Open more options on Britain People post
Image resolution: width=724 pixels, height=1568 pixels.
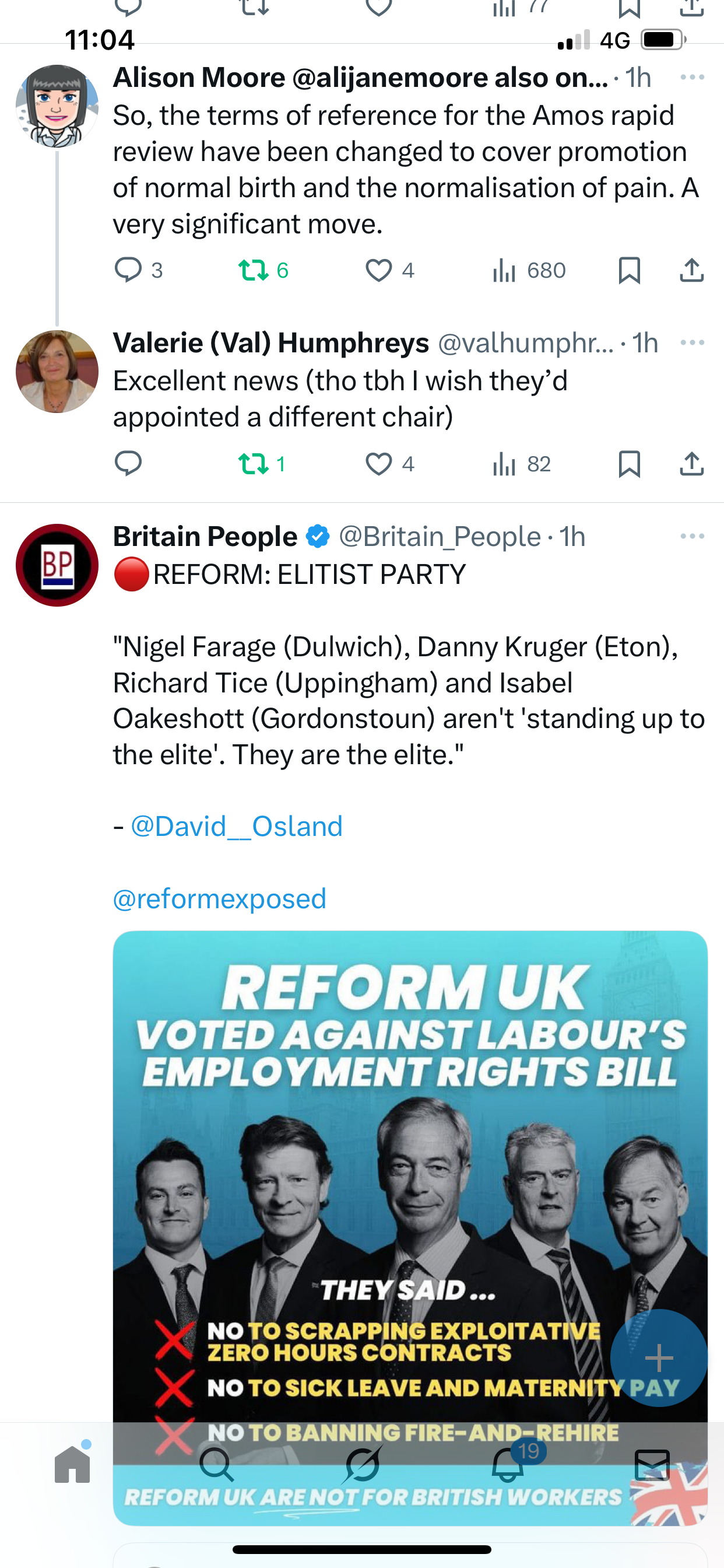[x=693, y=536]
